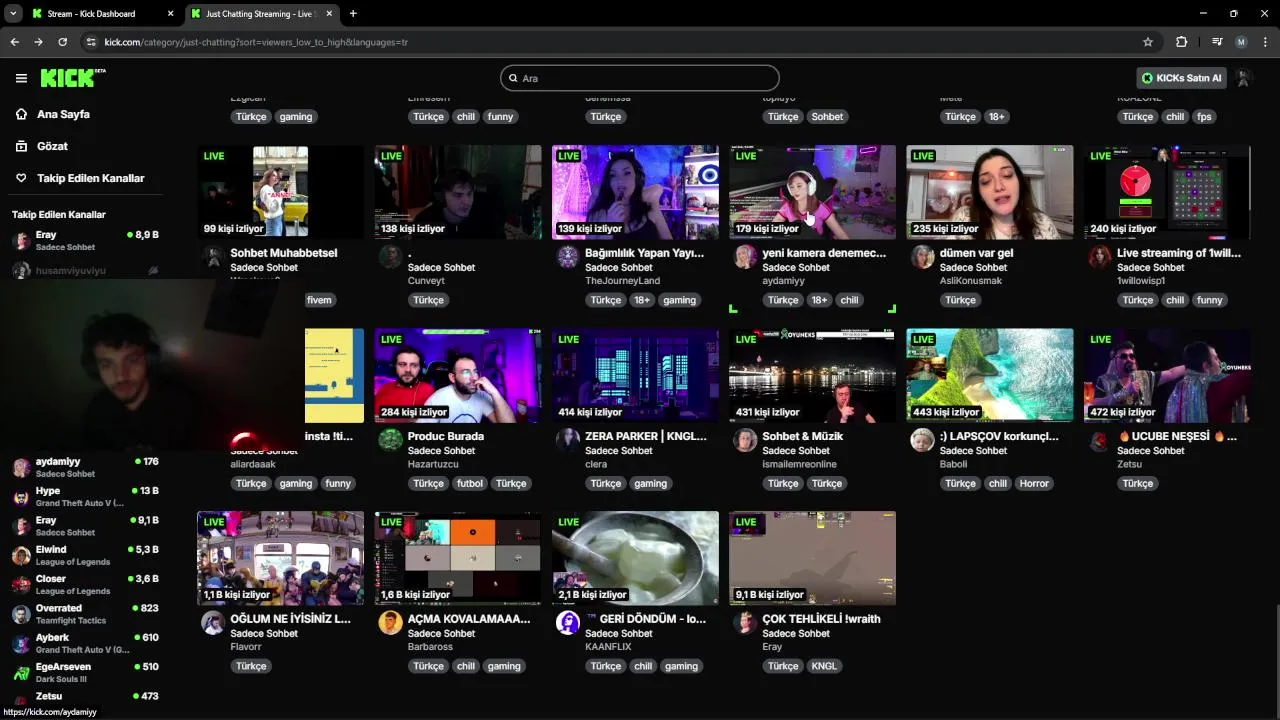Open UCUBE NEŞESİ stream title
The width and height of the screenshot is (1280, 720).
1177,436
